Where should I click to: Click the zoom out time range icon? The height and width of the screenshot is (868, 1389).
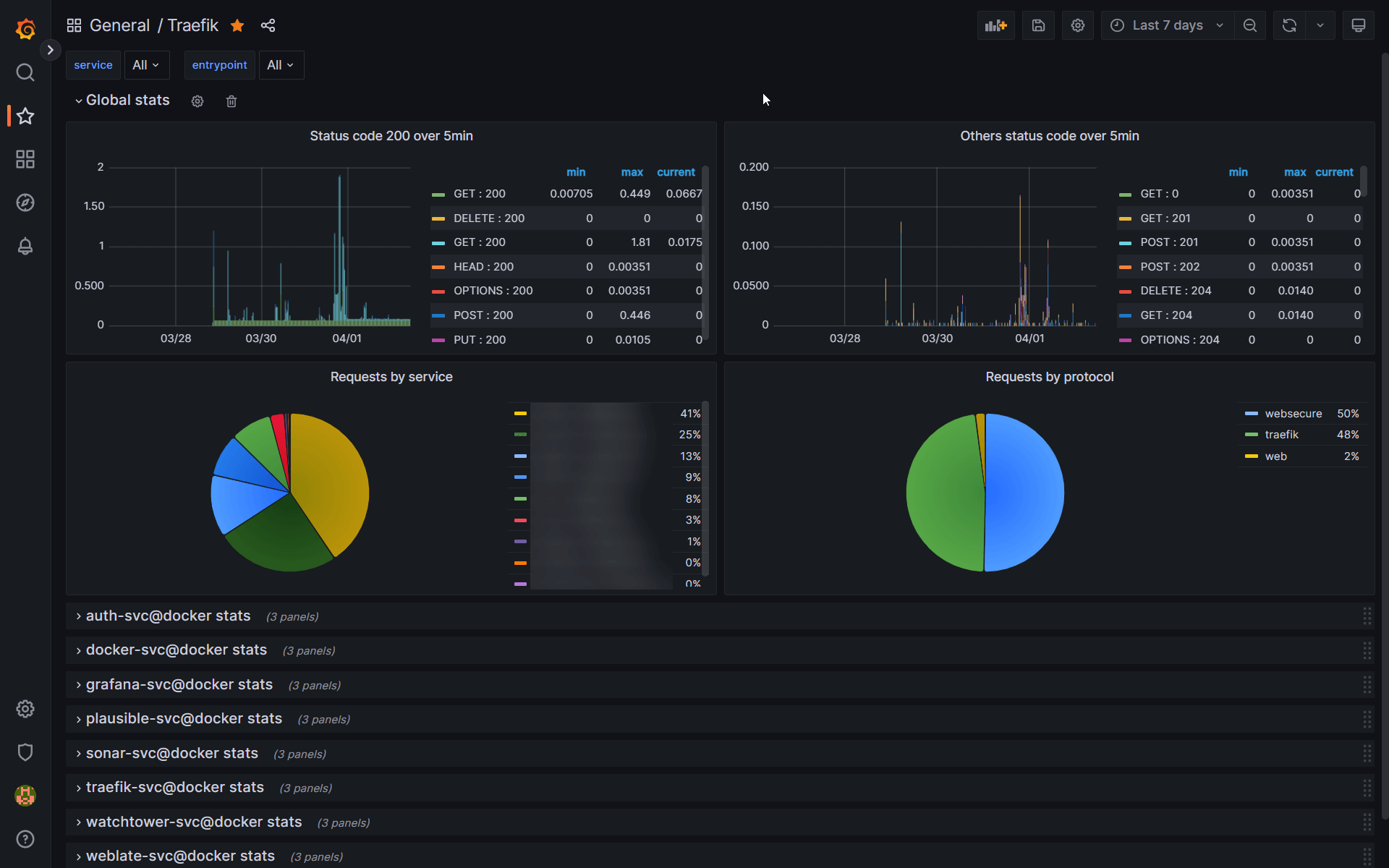point(1250,25)
